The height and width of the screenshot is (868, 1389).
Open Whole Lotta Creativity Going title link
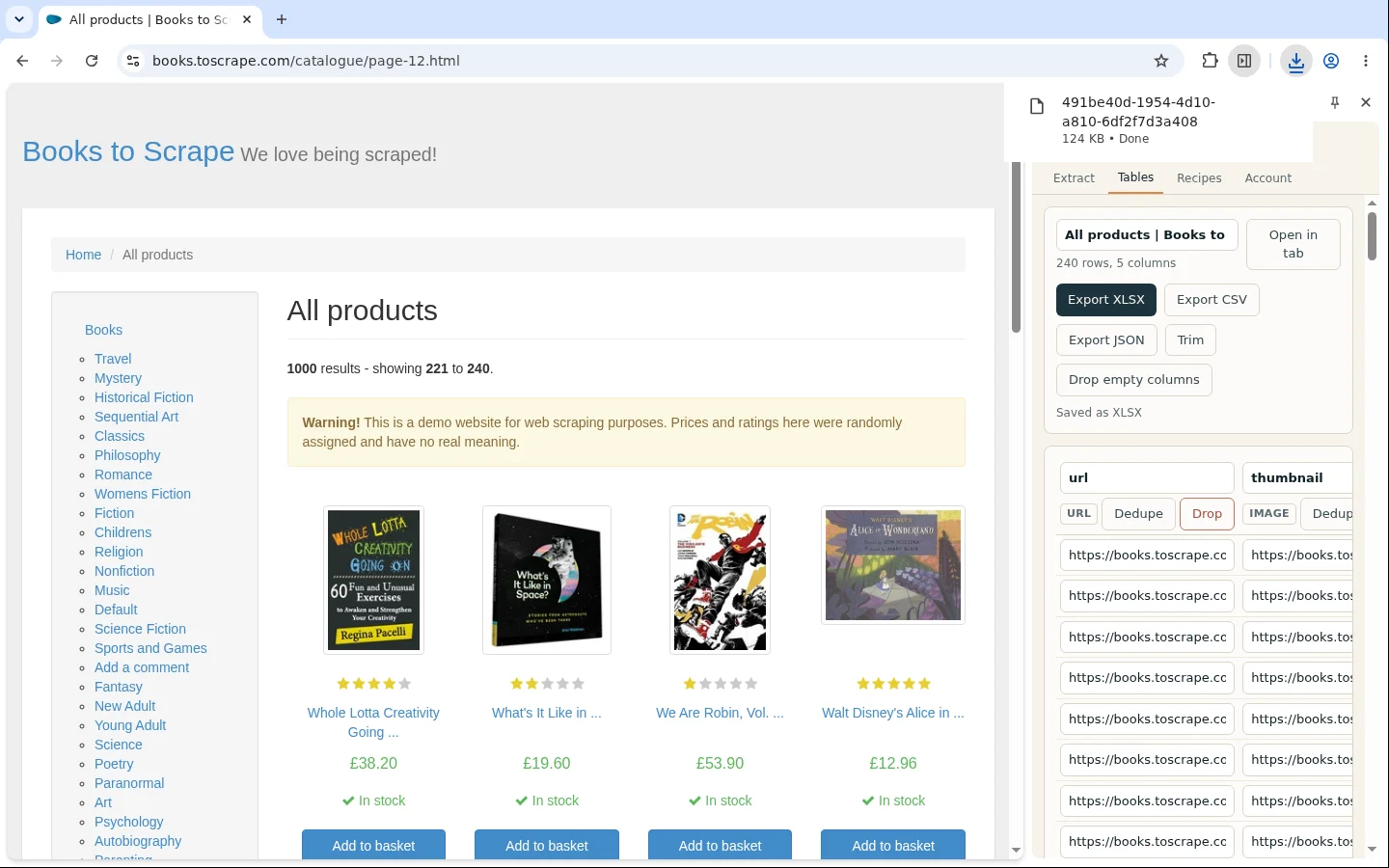[x=373, y=722]
